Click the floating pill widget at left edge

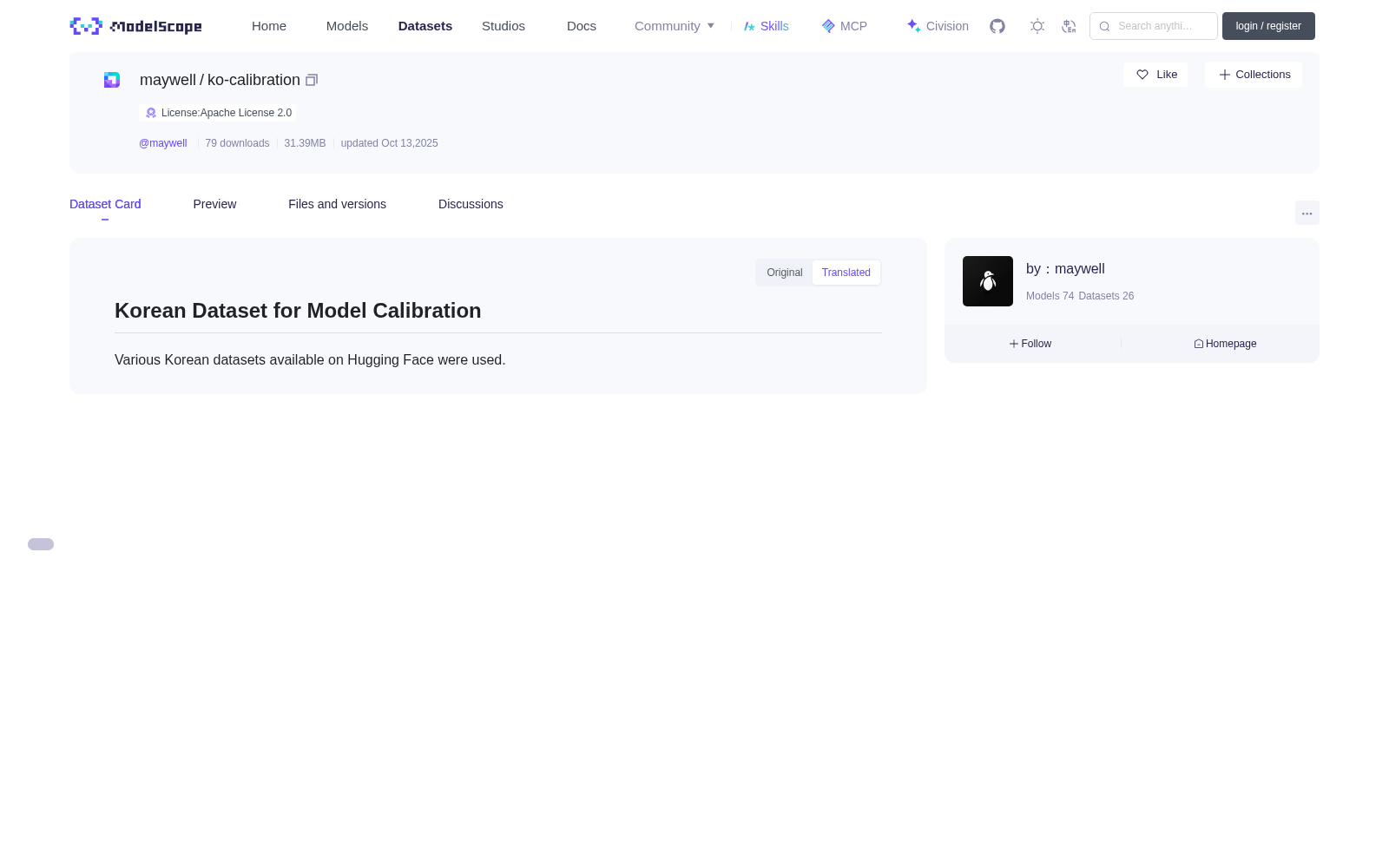click(41, 544)
